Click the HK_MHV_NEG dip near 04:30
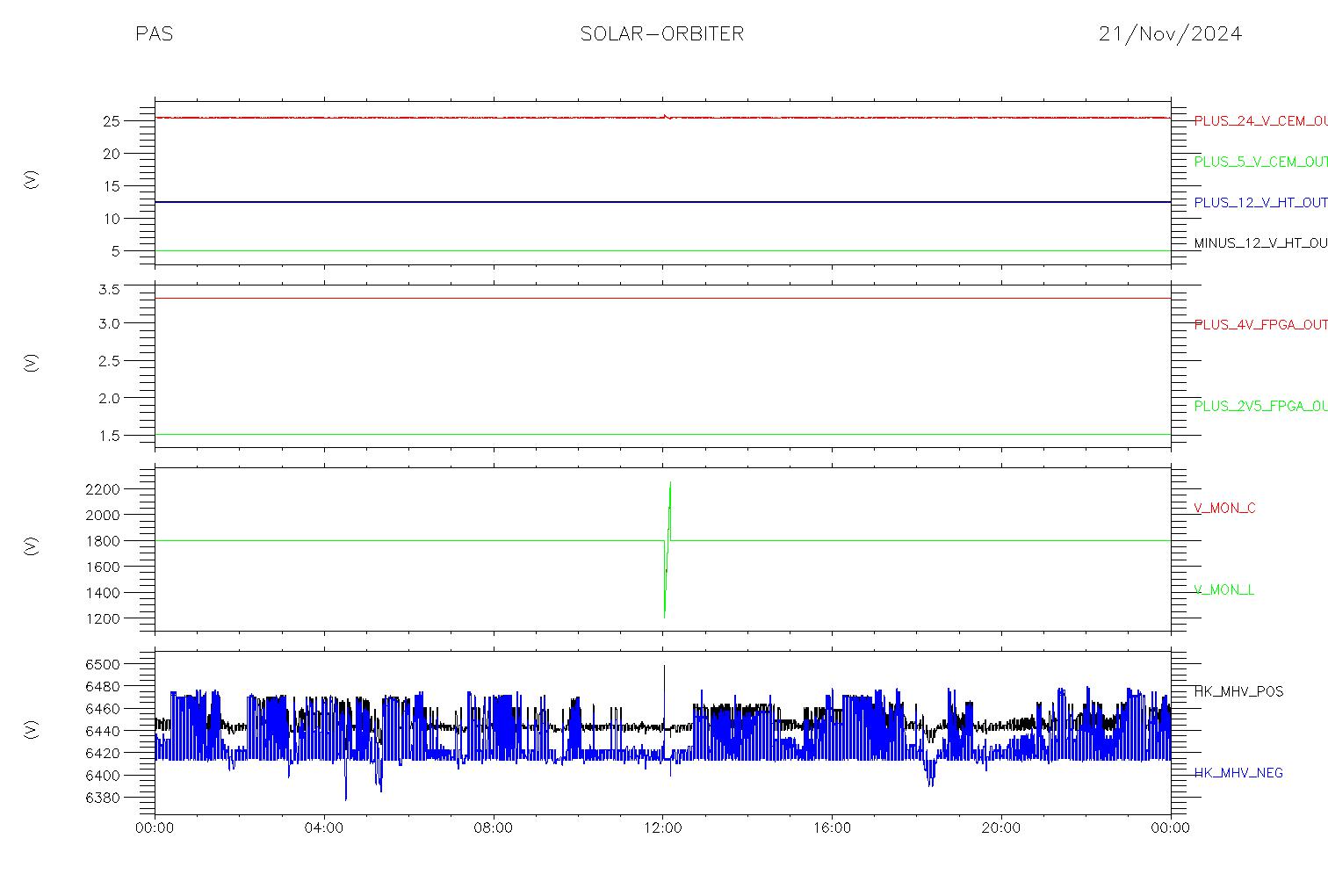This screenshot has height=896, width=1328. pos(345,798)
